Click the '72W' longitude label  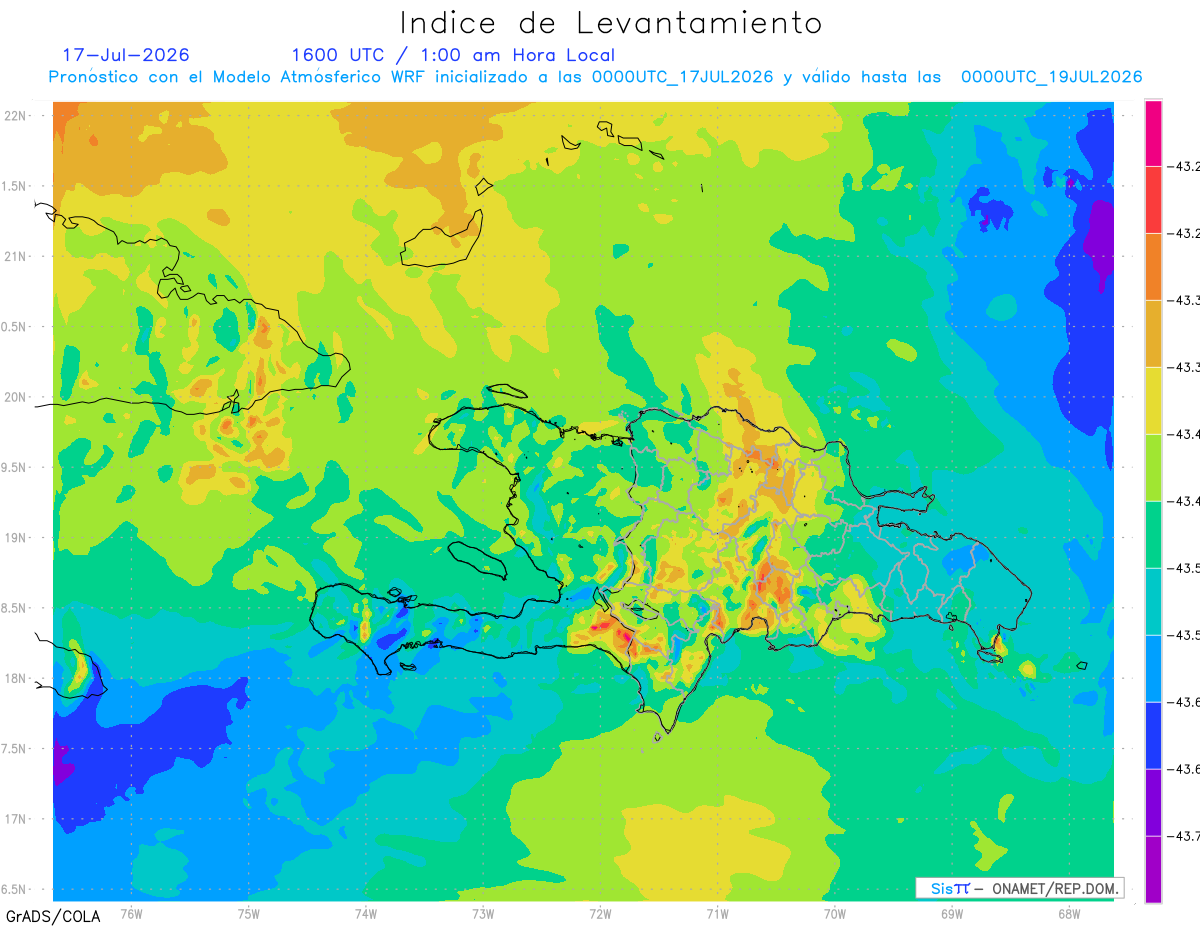pyautogui.click(x=600, y=913)
